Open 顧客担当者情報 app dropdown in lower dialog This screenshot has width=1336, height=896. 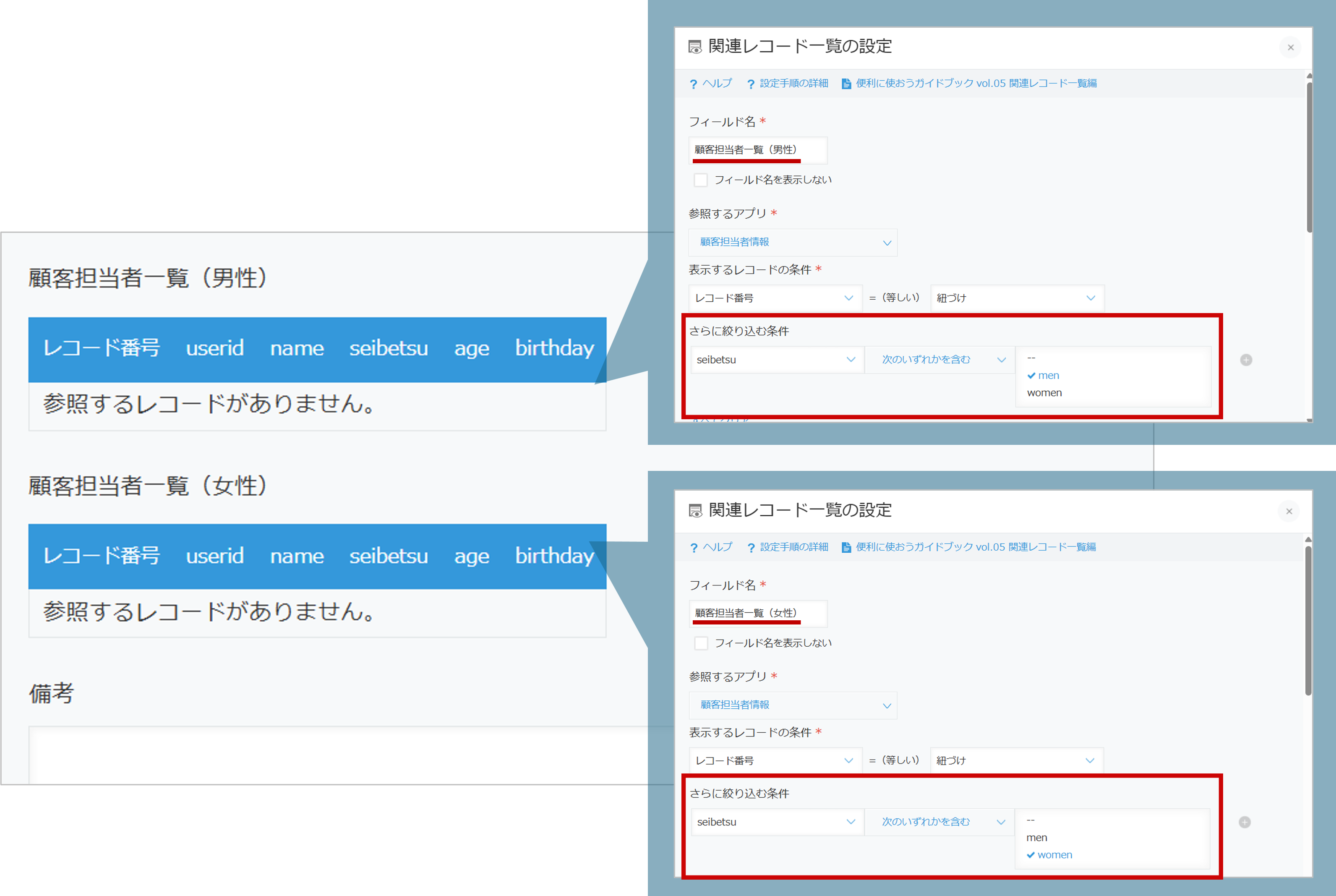[793, 705]
